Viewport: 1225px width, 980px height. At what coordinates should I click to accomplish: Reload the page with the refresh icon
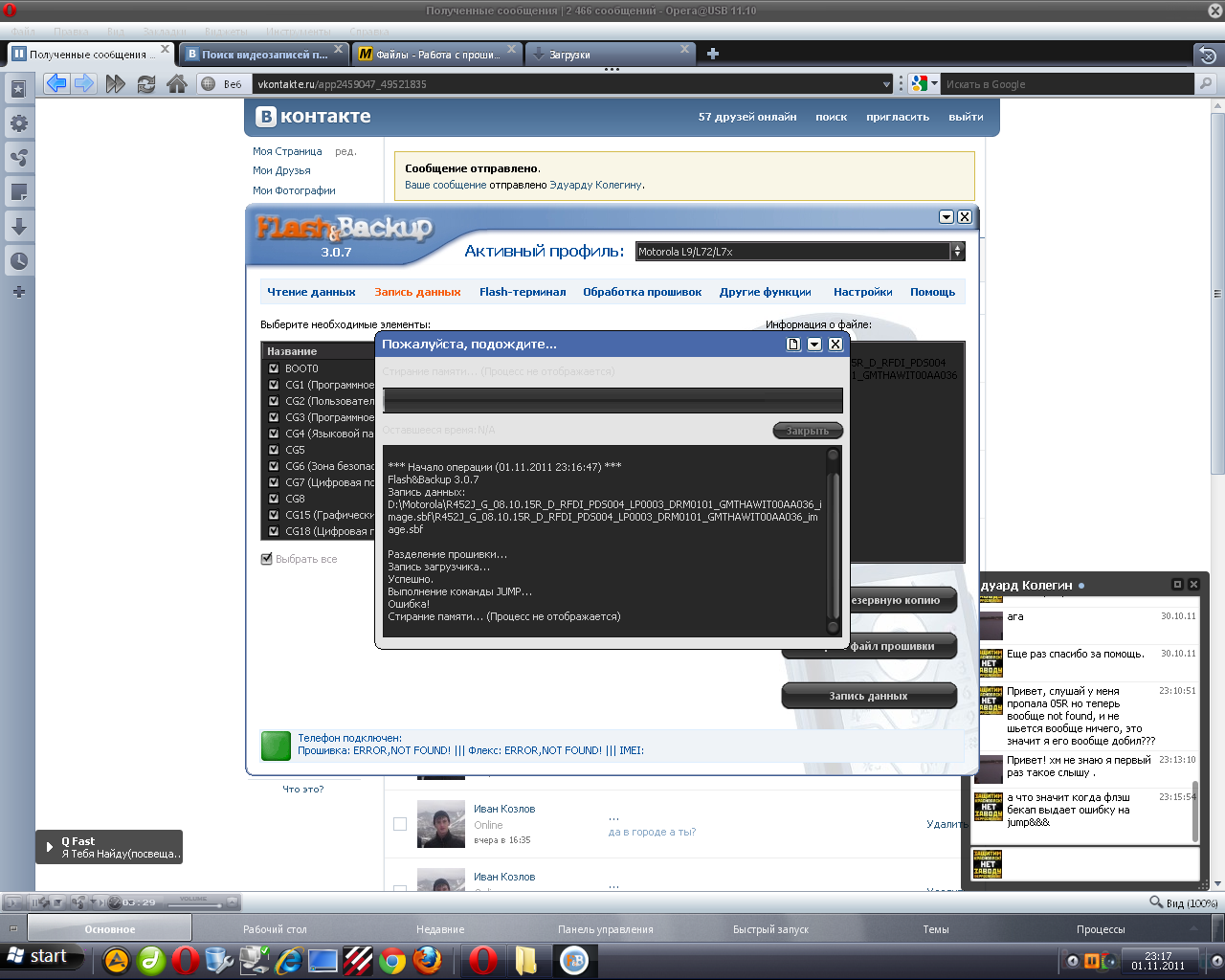[x=145, y=84]
